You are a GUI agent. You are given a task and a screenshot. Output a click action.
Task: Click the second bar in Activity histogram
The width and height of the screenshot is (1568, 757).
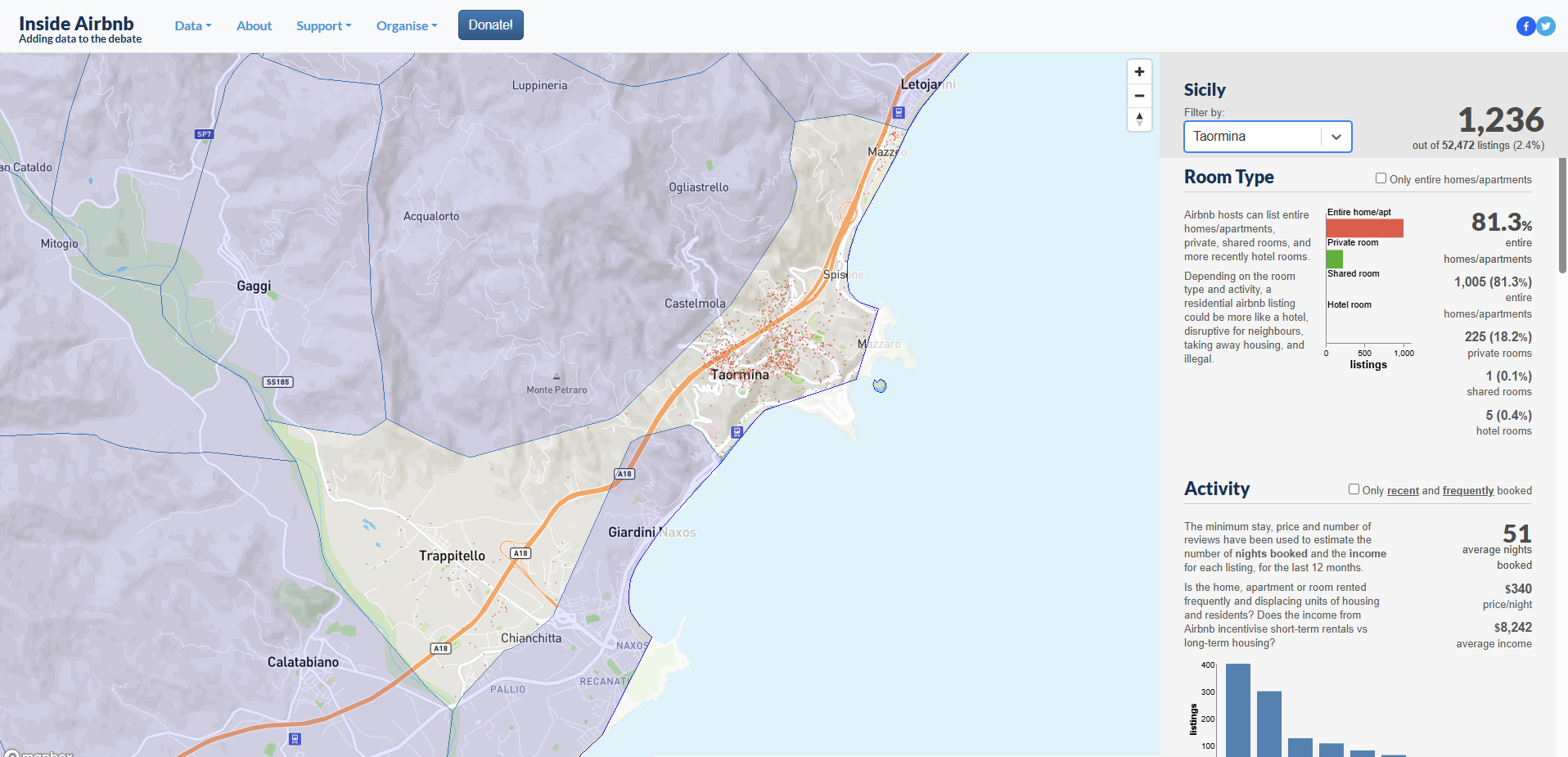coord(1269,724)
